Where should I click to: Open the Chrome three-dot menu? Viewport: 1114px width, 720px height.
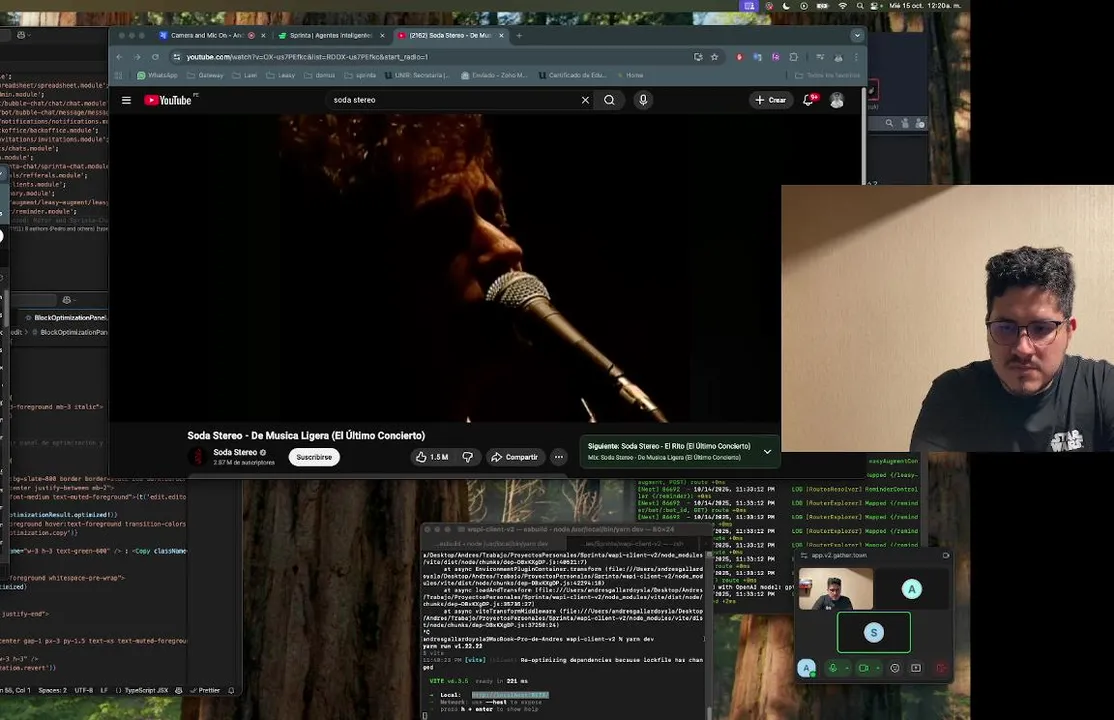(x=856, y=57)
